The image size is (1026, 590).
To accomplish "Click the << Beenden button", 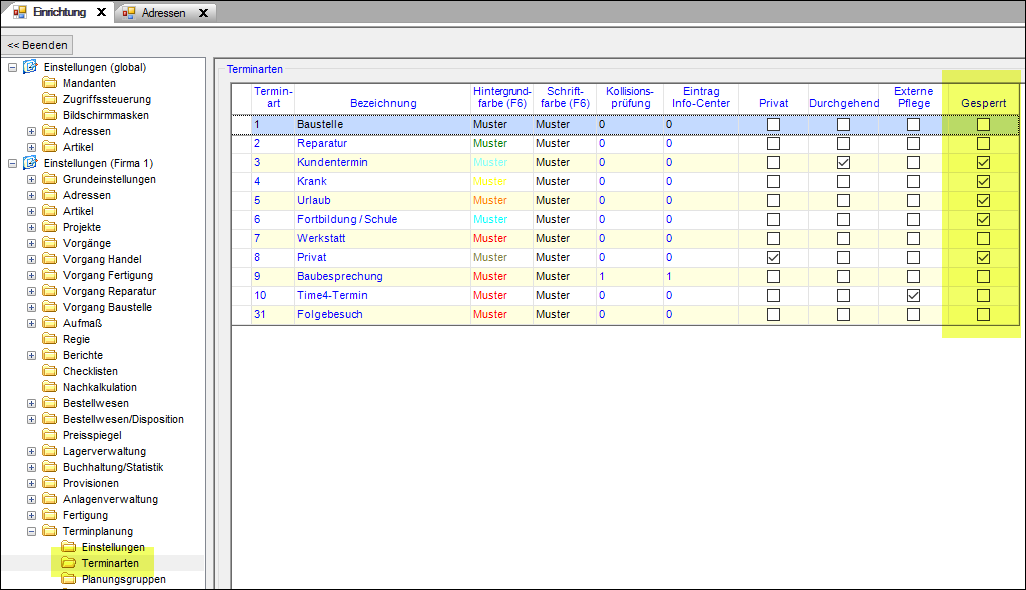I will click(38, 45).
